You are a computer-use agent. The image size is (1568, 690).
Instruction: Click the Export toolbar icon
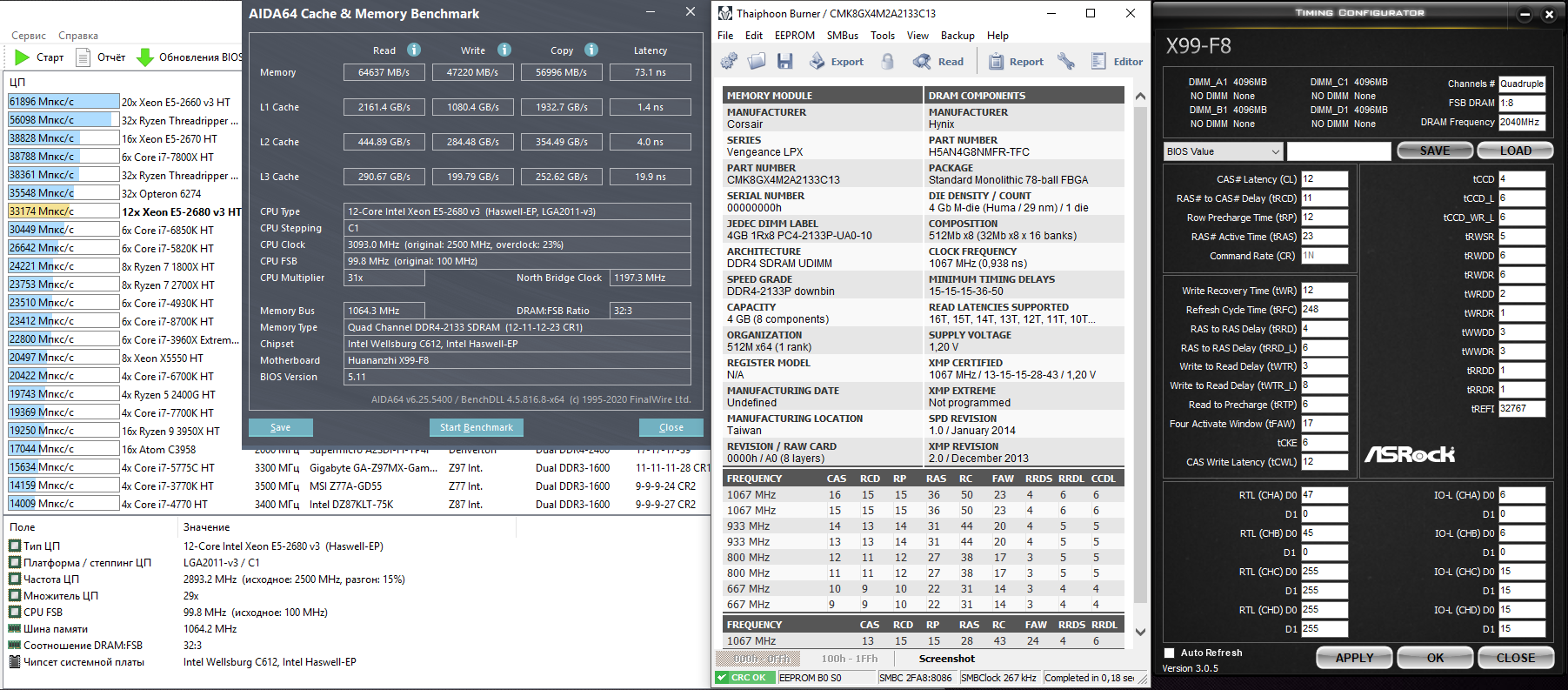(837, 62)
